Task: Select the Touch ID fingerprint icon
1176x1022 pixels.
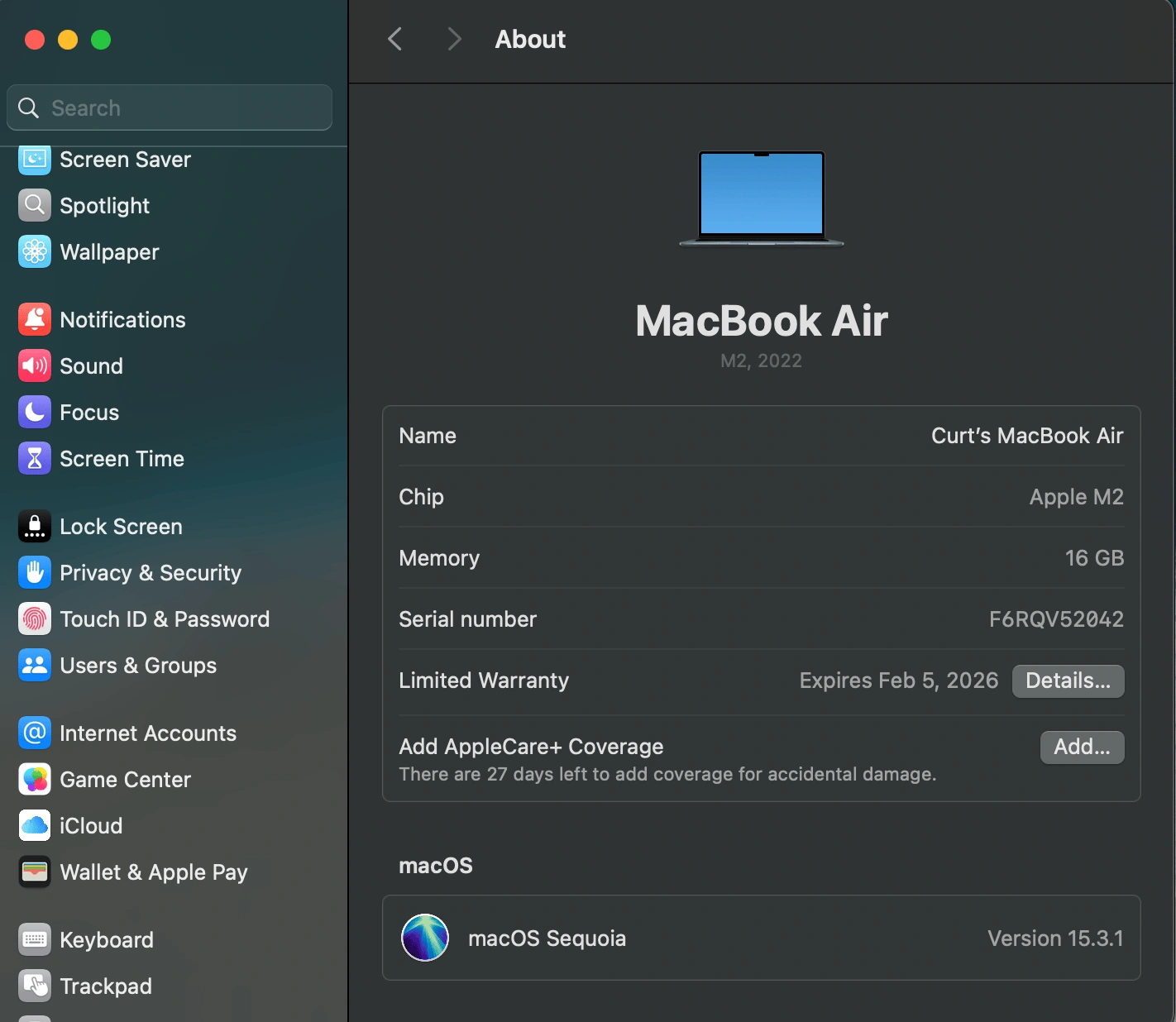Action: point(35,619)
